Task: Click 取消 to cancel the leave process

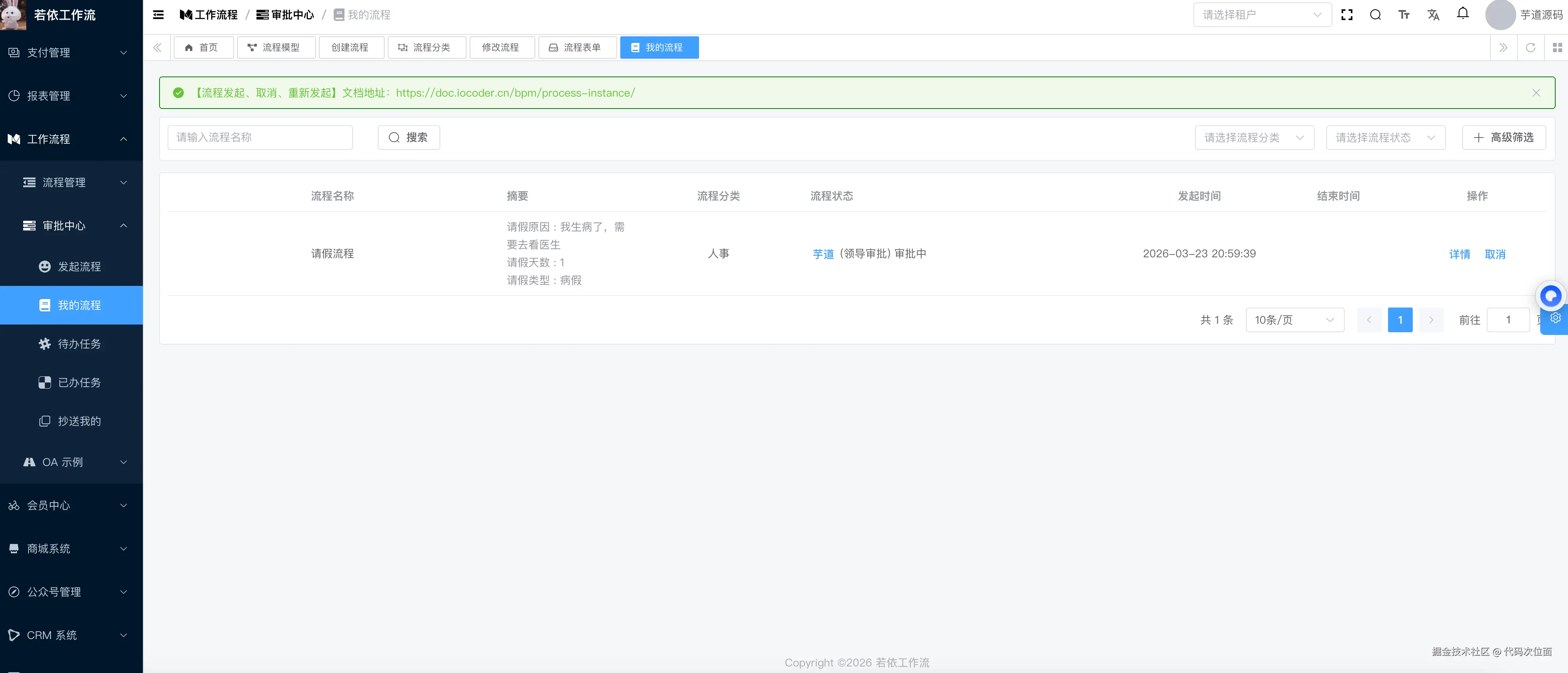Action: coord(1495,254)
